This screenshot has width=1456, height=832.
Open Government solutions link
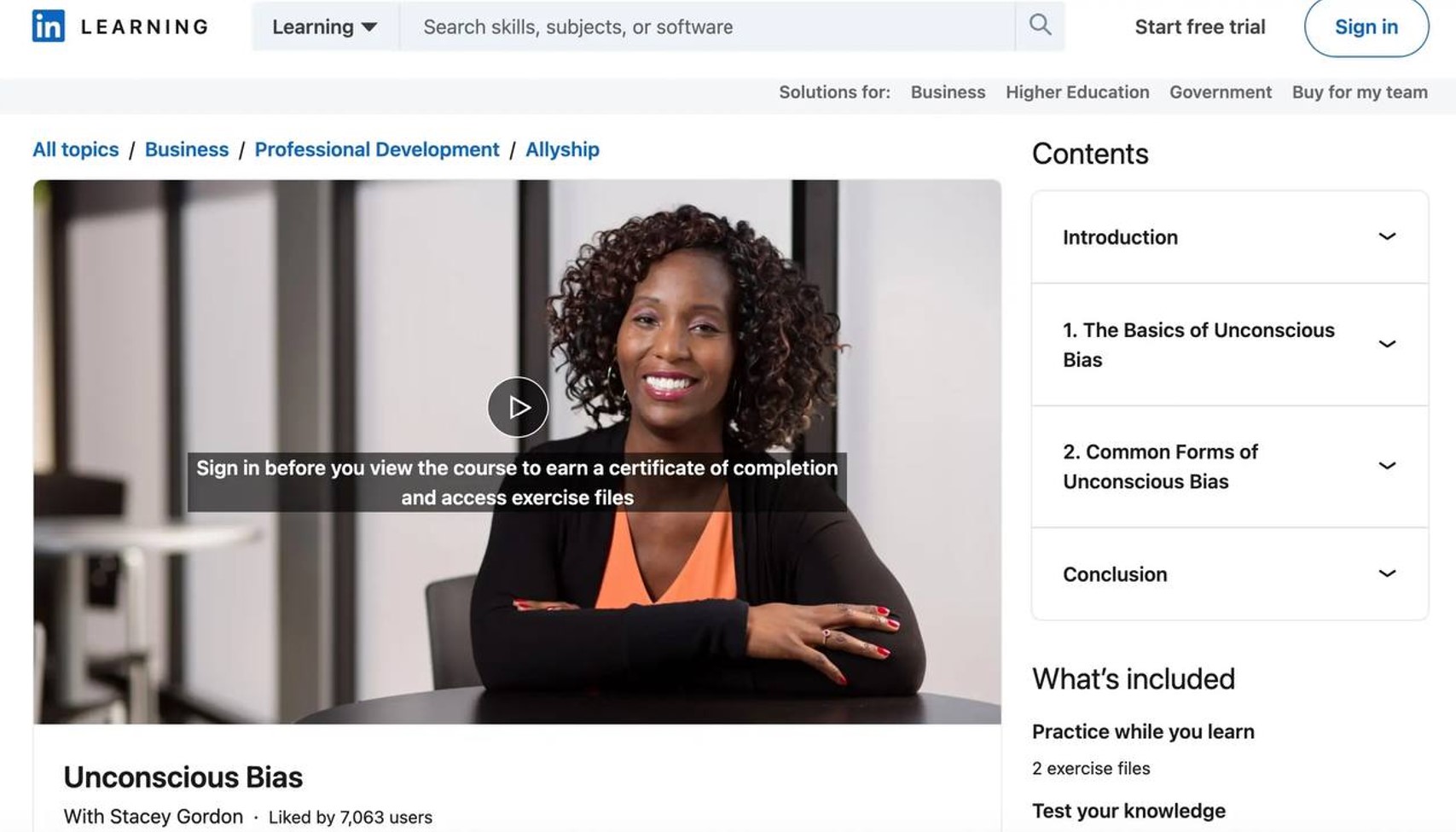point(1221,92)
